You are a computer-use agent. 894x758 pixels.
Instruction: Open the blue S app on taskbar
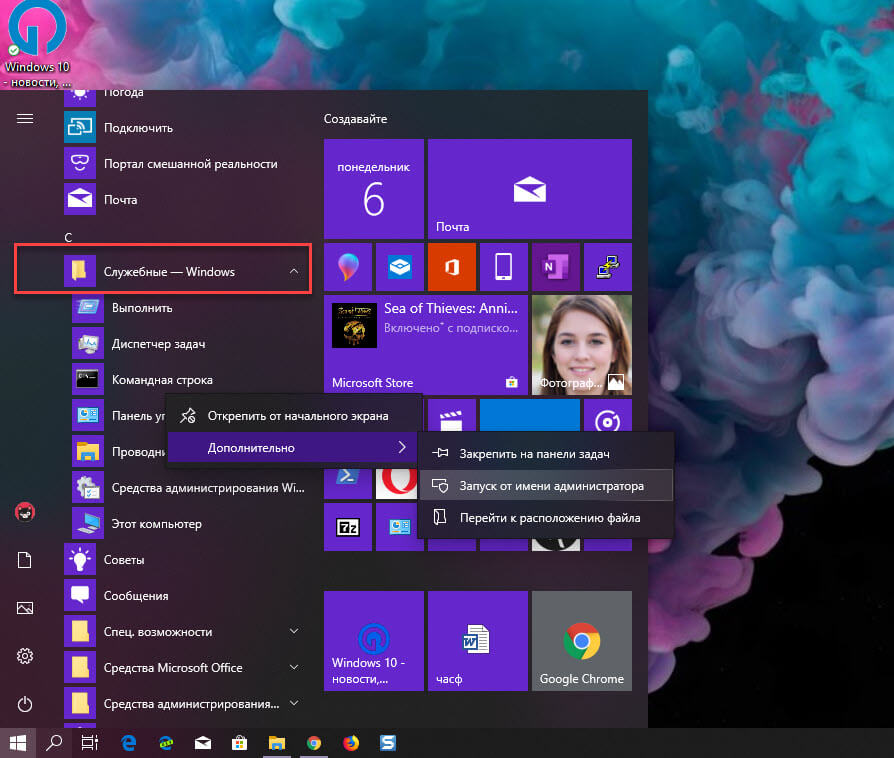[x=388, y=743]
